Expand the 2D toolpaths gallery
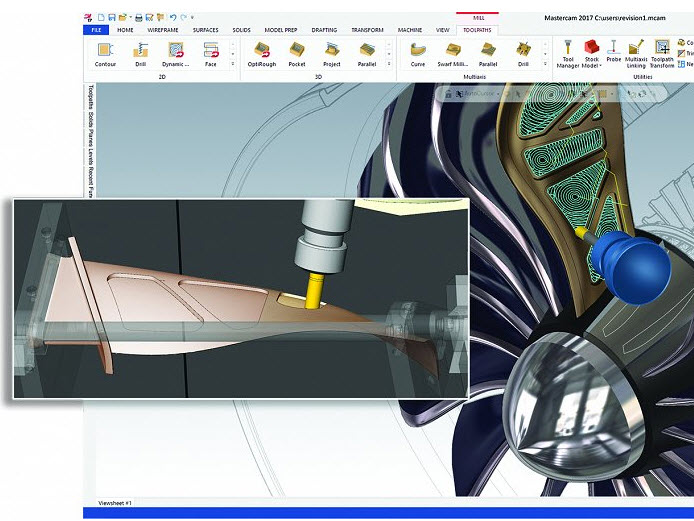 (233, 64)
